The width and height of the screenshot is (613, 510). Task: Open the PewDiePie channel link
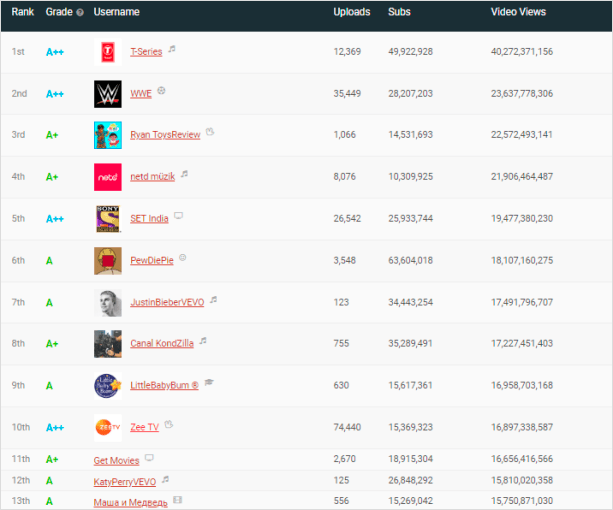(x=151, y=260)
